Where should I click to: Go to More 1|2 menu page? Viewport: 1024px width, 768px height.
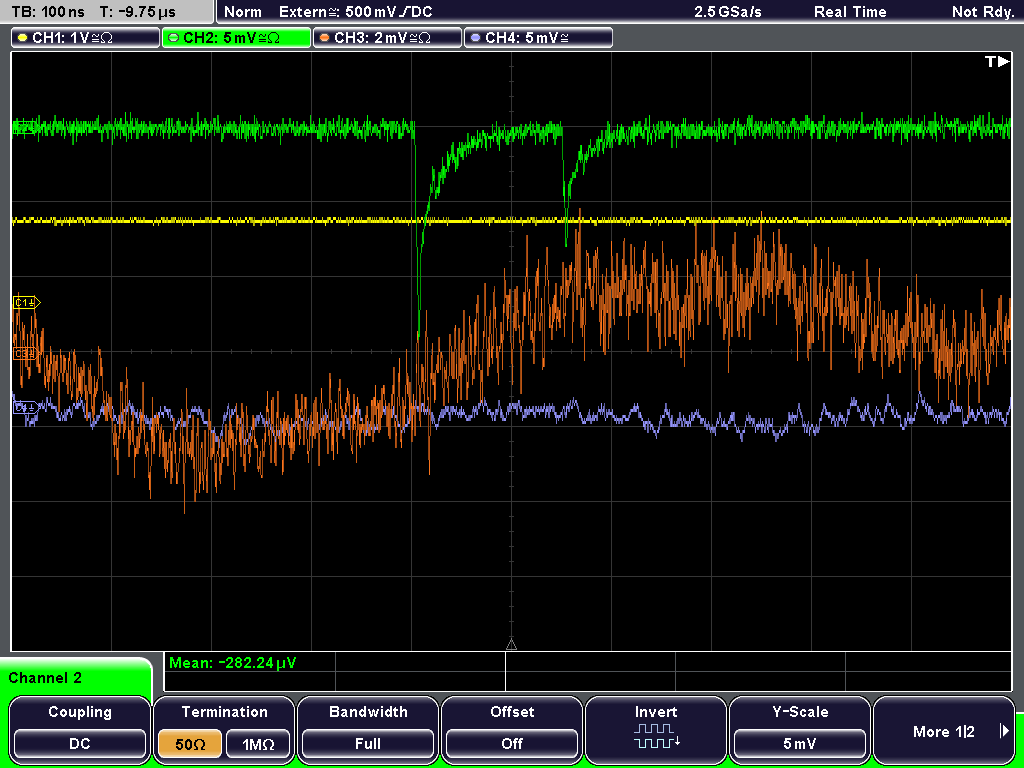pos(944,729)
